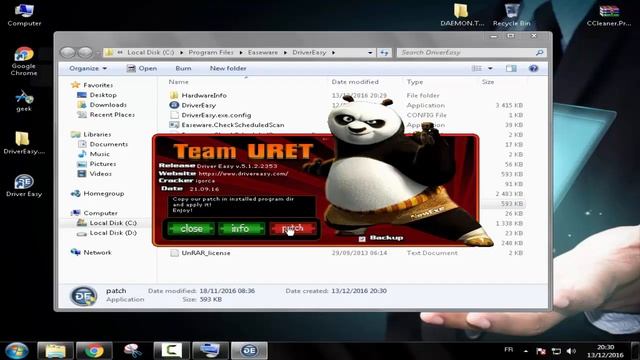Open the CCleaner.Pr... archive on desktop
The width and height of the screenshot is (640, 360).
pyautogui.click(x=609, y=15)
